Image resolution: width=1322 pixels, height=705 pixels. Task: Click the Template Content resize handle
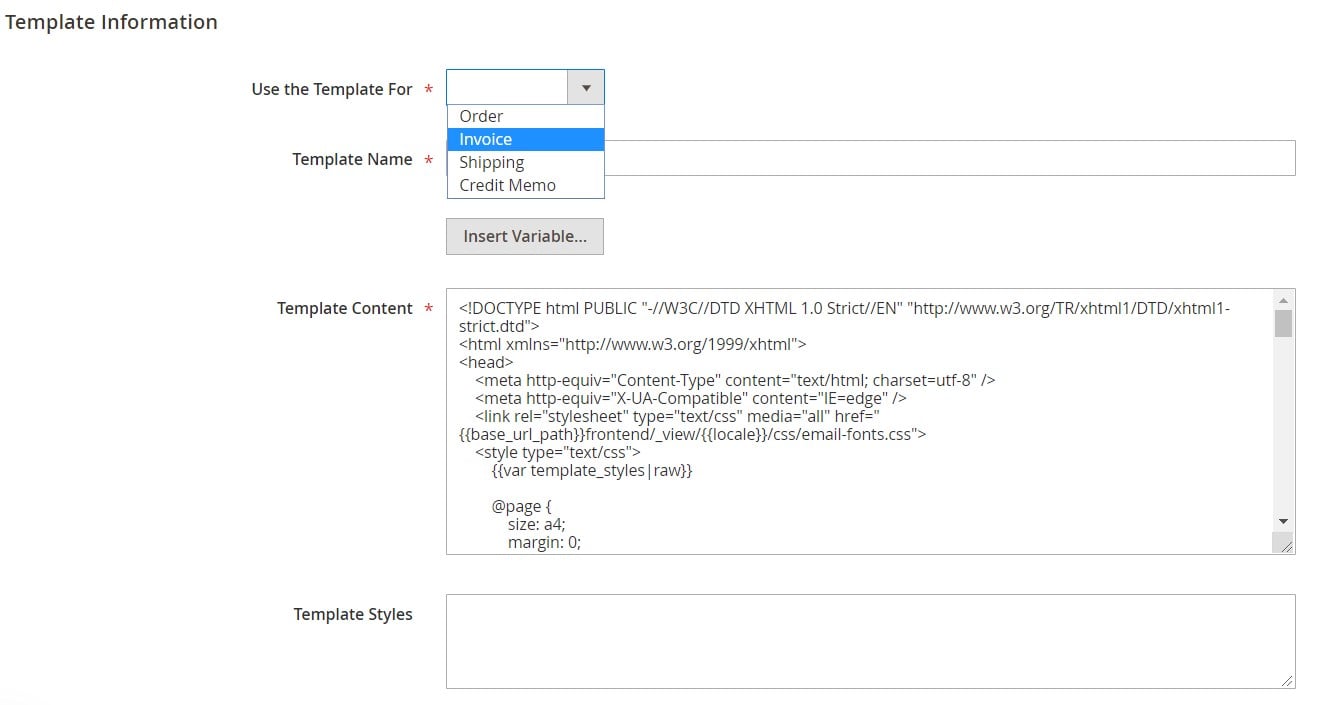coord(1285,545)
